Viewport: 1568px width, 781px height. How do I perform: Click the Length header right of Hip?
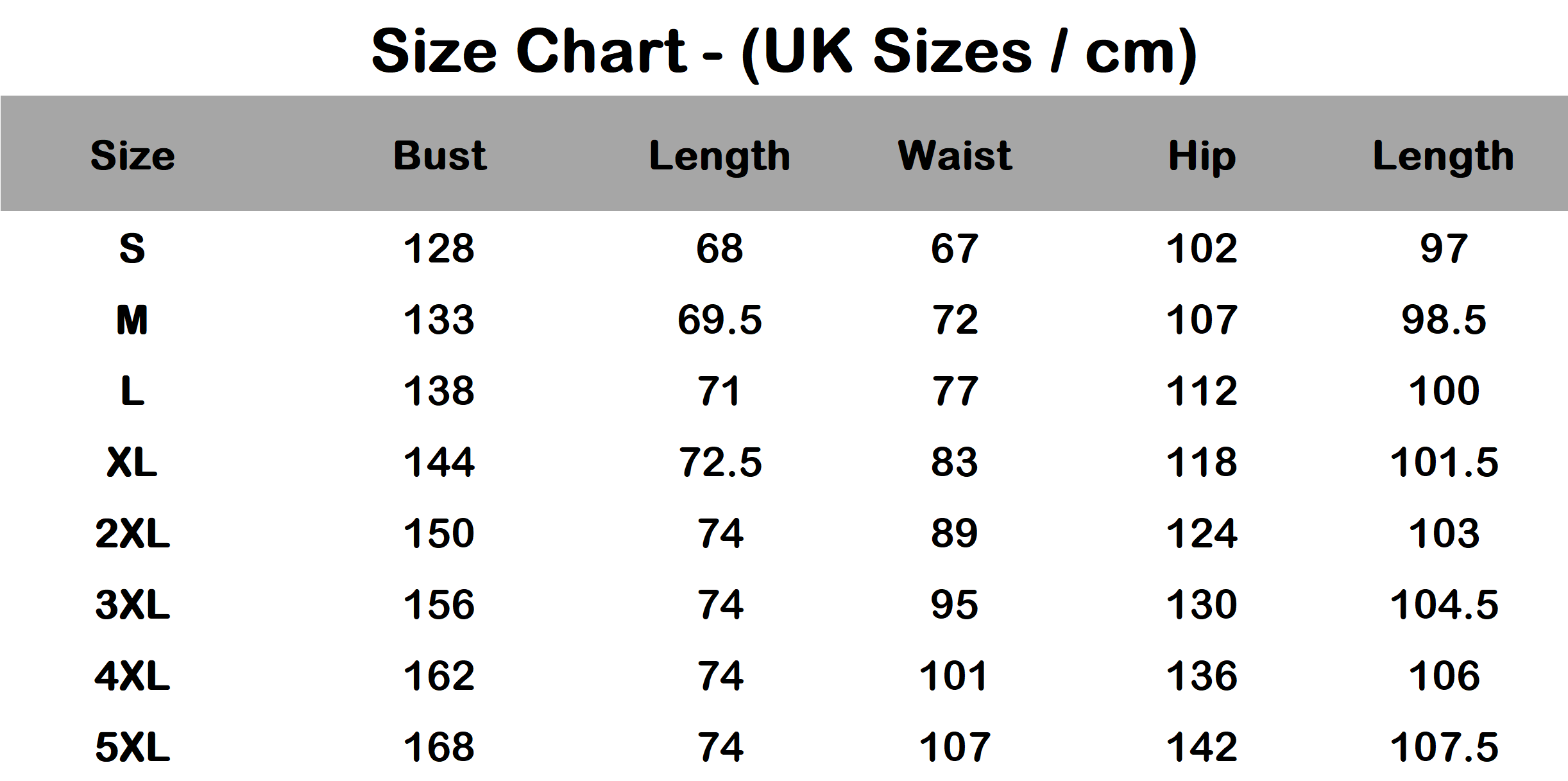tap(1444, 155)
